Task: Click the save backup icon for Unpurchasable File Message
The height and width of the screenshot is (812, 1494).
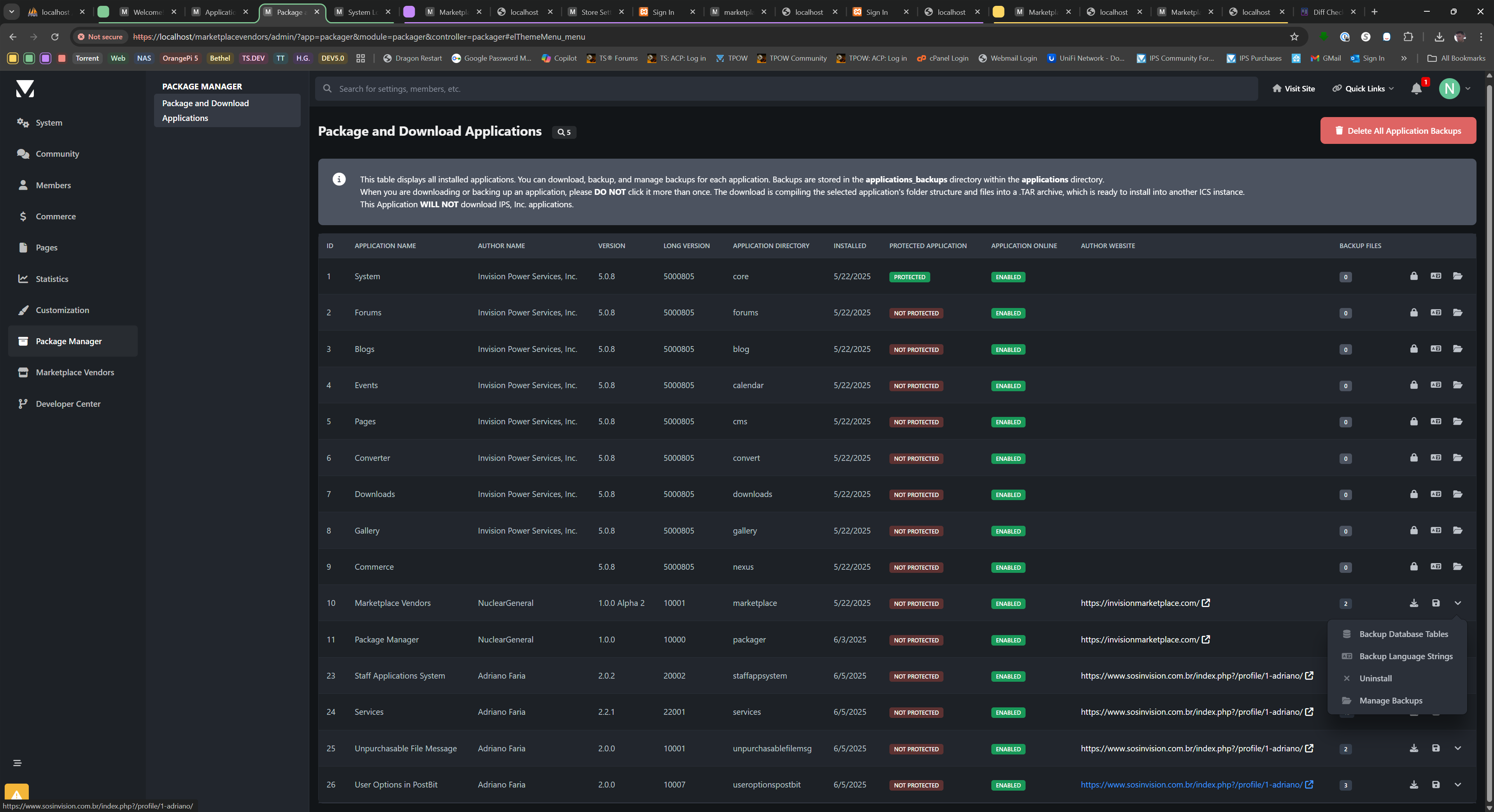Action: tap(1435, 748)
